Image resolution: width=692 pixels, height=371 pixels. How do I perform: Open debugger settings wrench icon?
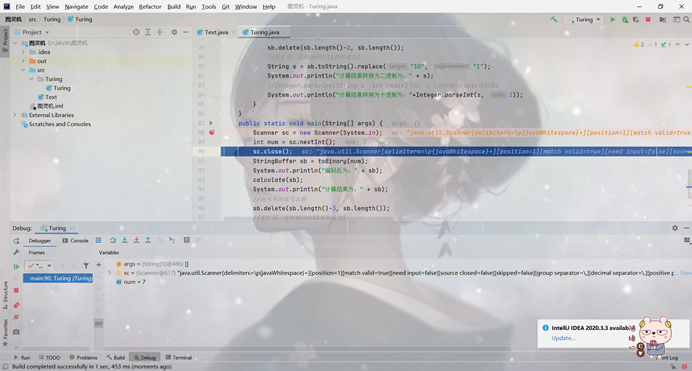click(x=16, y=252)
